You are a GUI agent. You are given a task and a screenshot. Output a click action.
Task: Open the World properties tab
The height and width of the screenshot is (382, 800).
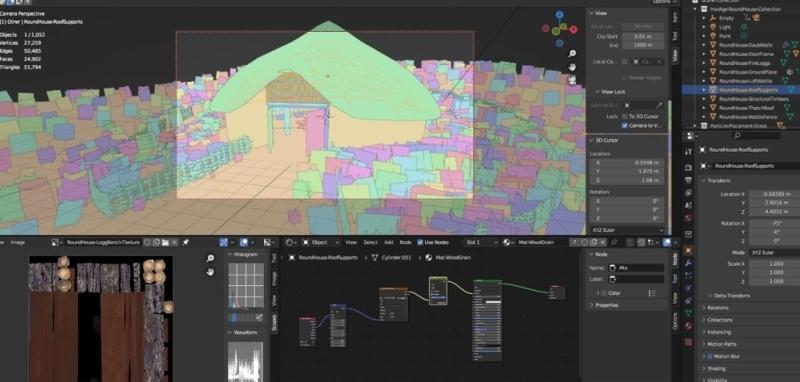pos(688,218)
